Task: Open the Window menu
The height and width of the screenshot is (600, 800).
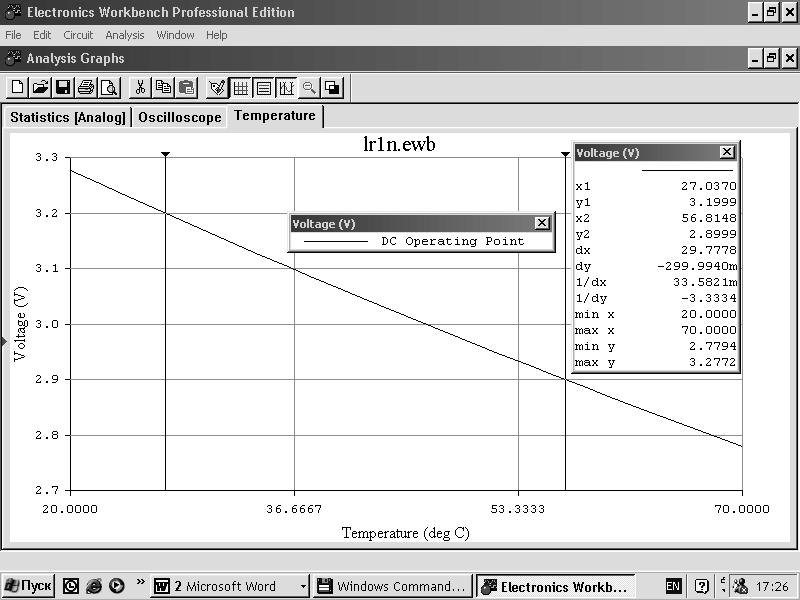Action: tap(176, 35)
